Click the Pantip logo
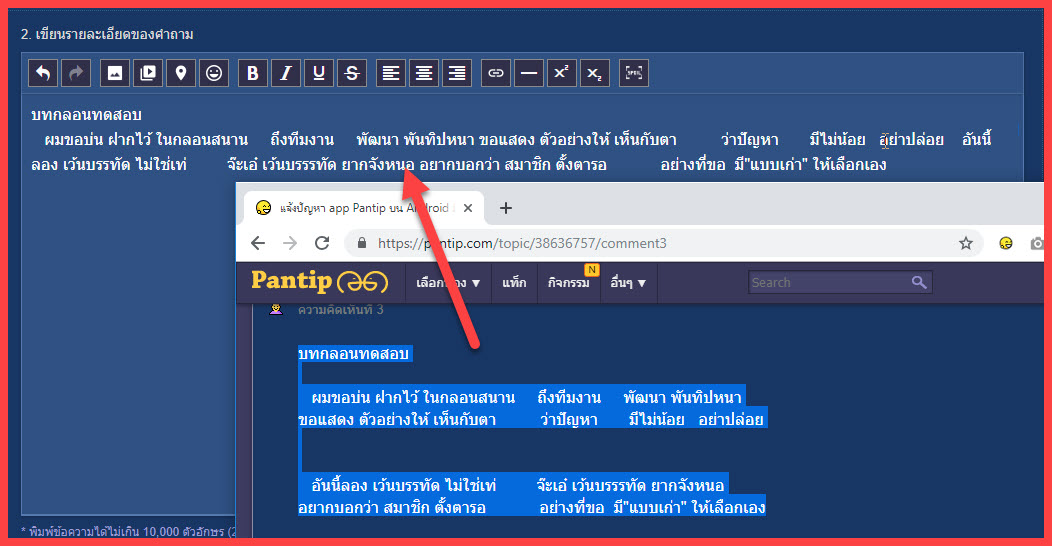Screen dimensions: 1052x546 coord(319,282)
